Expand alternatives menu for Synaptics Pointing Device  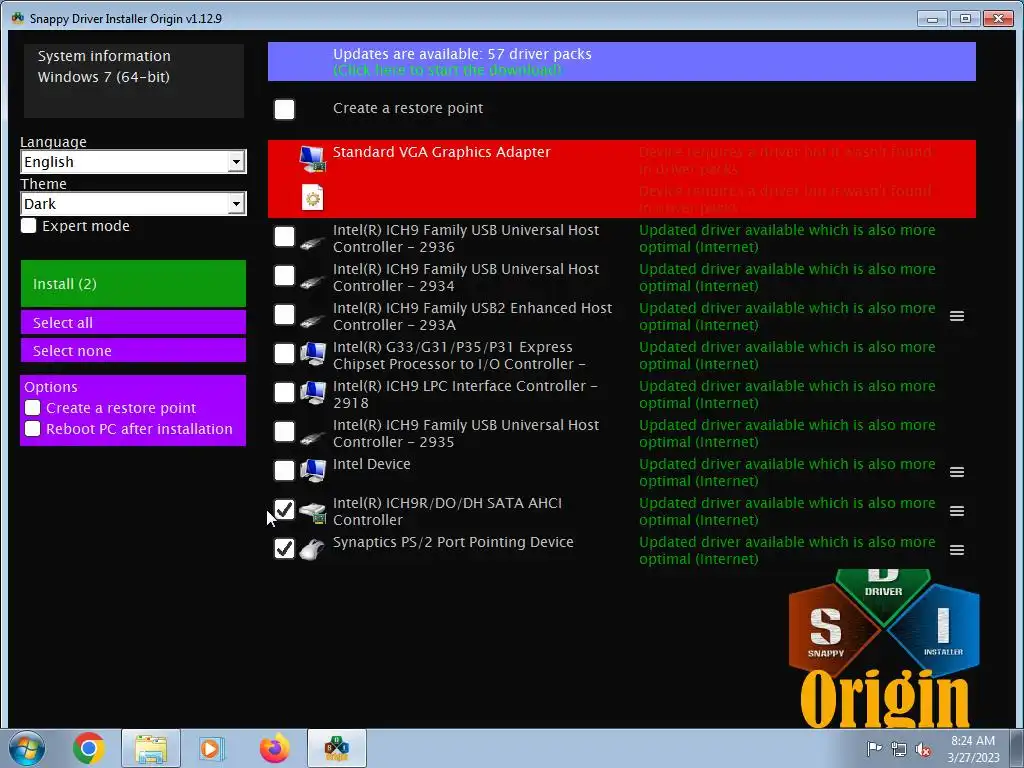pos(957,550)
